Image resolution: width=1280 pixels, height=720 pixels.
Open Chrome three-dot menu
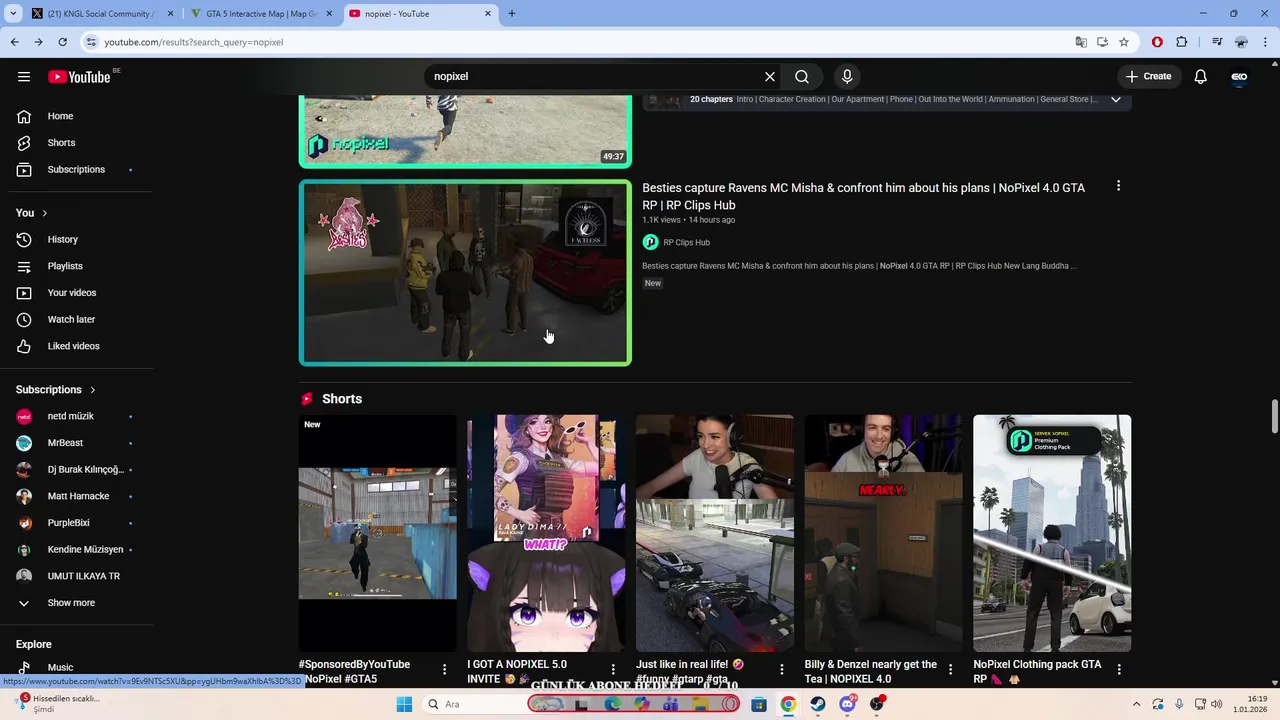click(x=1266, y=42)
